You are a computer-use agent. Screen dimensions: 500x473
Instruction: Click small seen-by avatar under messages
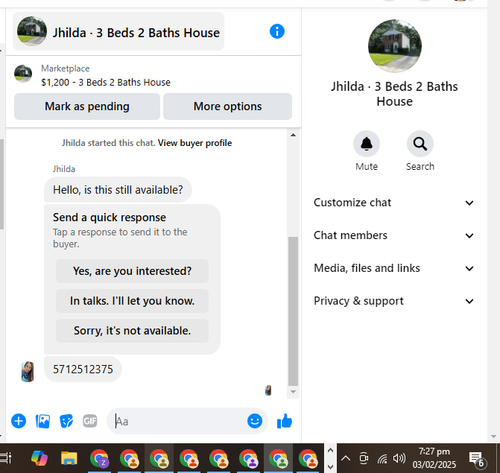pos(268,390)
